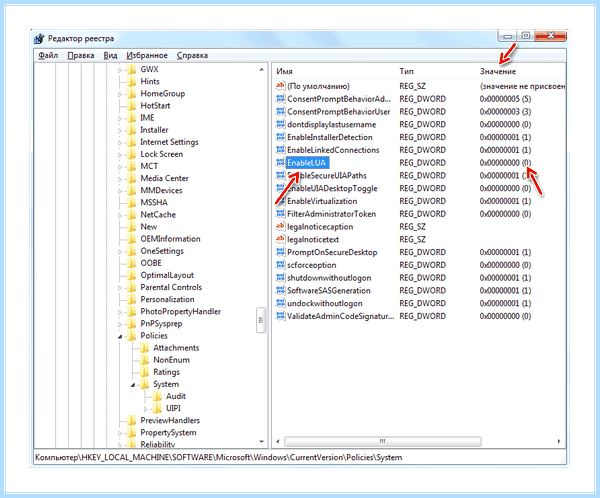Click the status bar registry path

(x=218, y=457)
